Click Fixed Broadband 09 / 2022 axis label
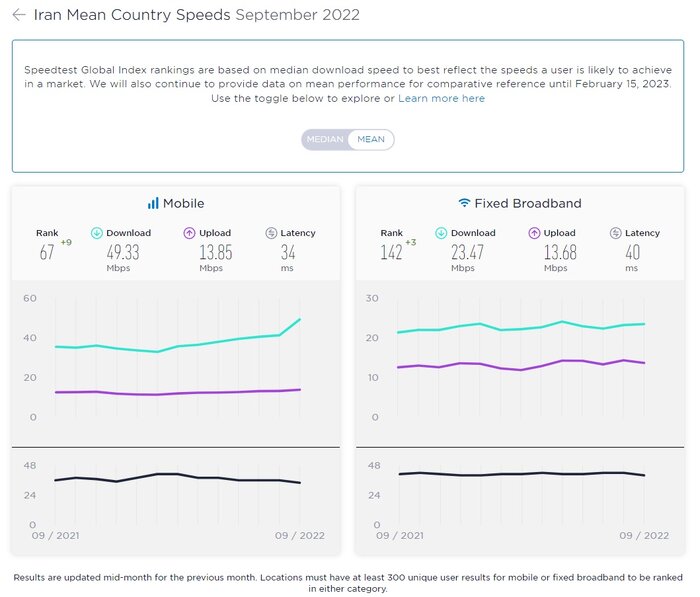This screenshot has width=700, height=597. pos(642,535)
